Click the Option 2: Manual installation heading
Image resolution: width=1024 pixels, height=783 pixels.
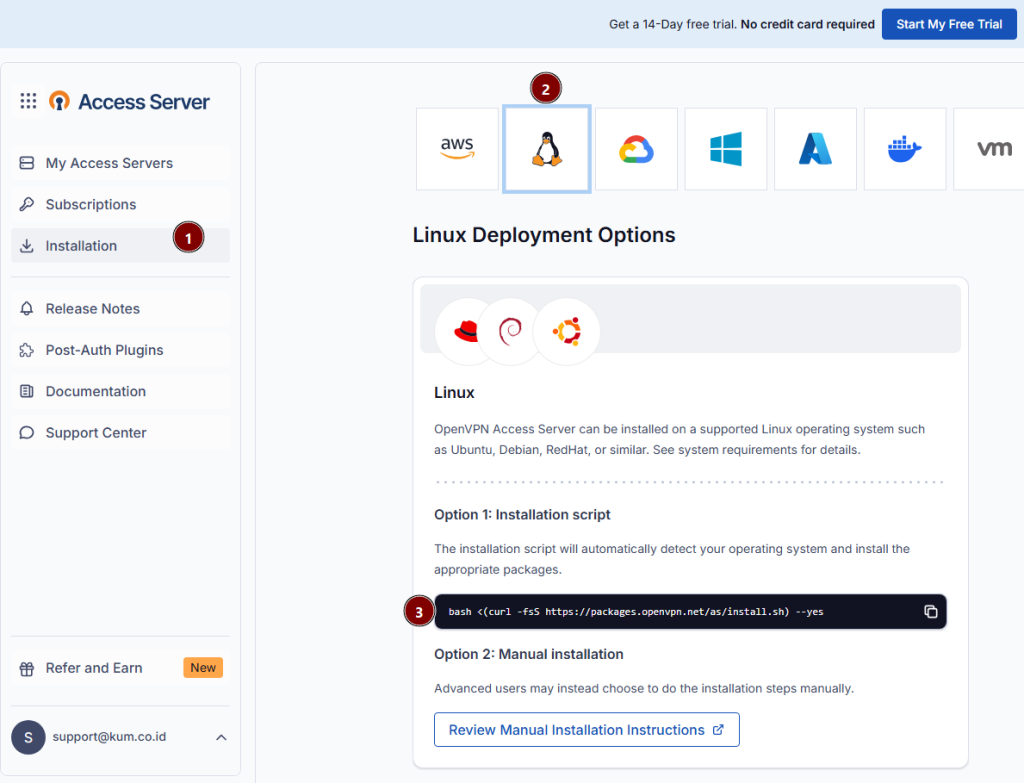pyautogui.click(x=528, y=654)
